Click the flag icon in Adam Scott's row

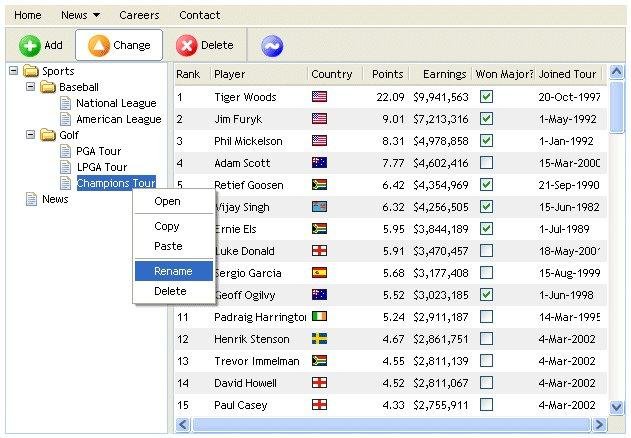[320, 162]
